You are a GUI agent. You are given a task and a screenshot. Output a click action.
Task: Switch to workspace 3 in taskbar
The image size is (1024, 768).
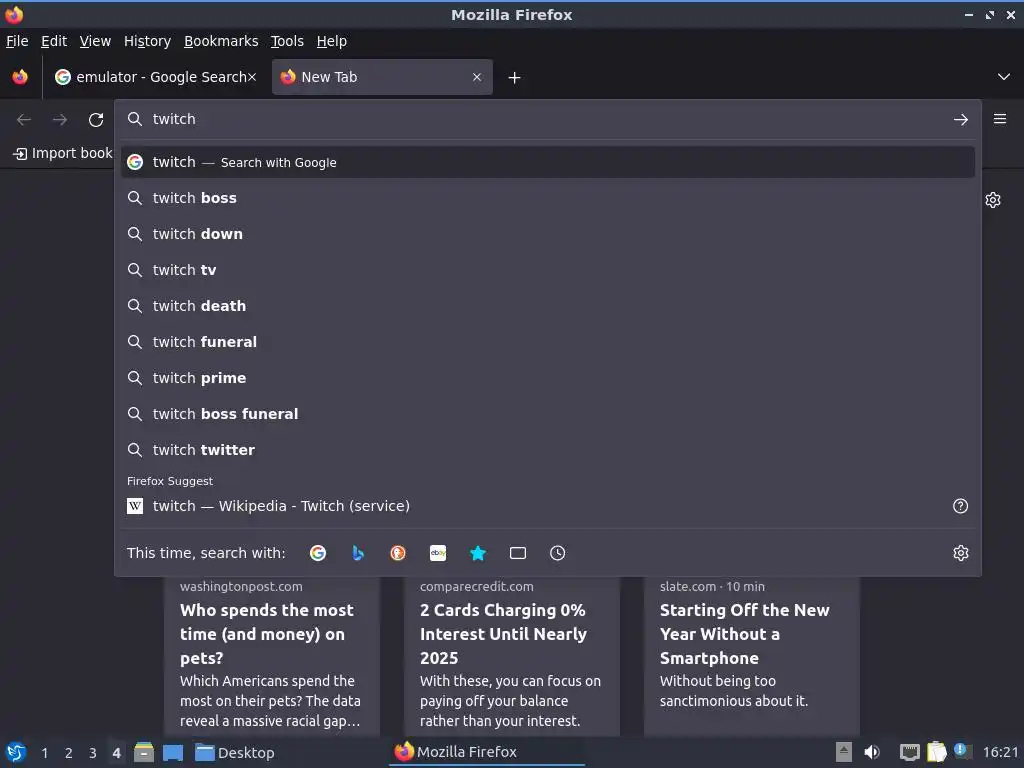tap(93, 753)
